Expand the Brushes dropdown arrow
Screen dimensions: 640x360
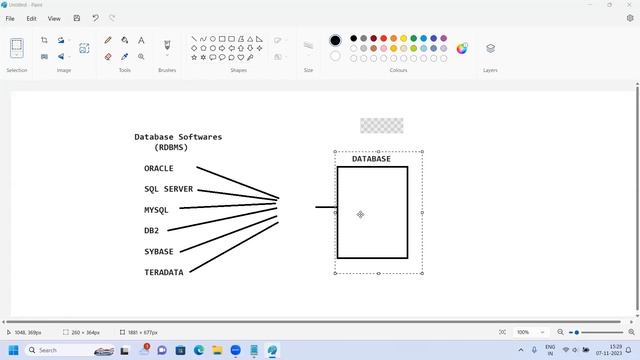point(167,55)
